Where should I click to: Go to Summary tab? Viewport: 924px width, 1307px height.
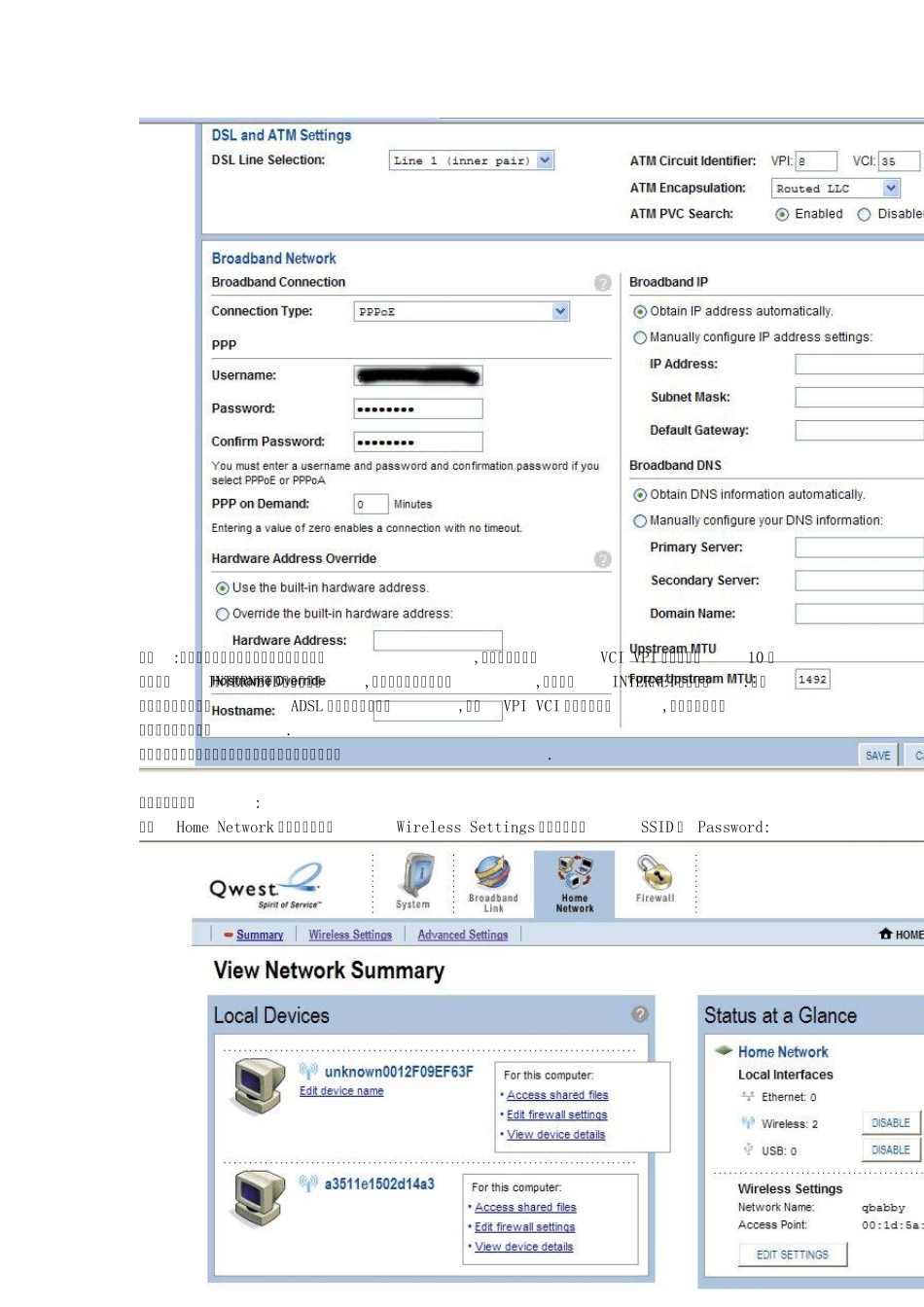pyautogui.click(x=260, y=935)
